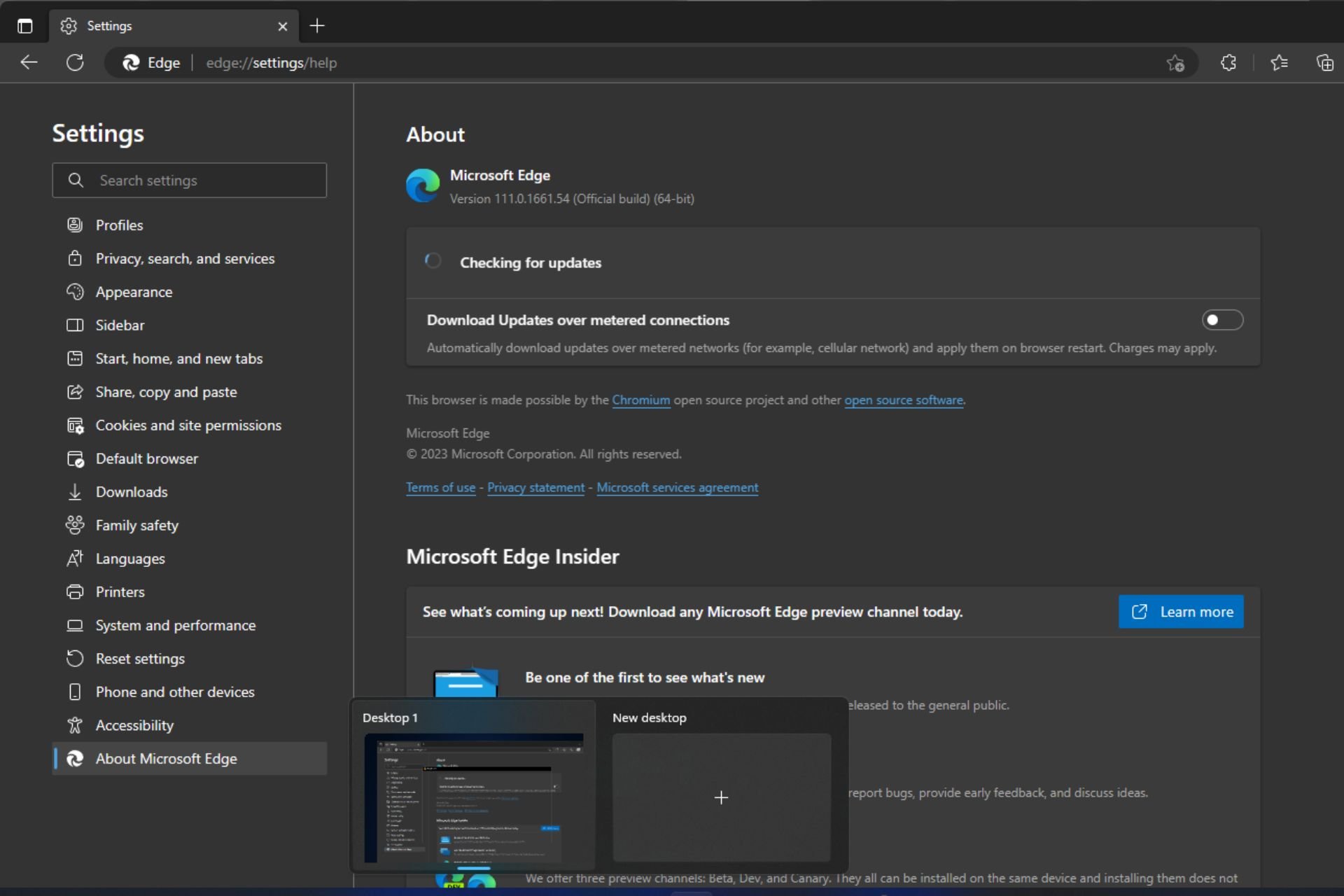Open the Privacy statement link
The height and width of the screenshot is (896, 1344).
[x=535, y=488]
